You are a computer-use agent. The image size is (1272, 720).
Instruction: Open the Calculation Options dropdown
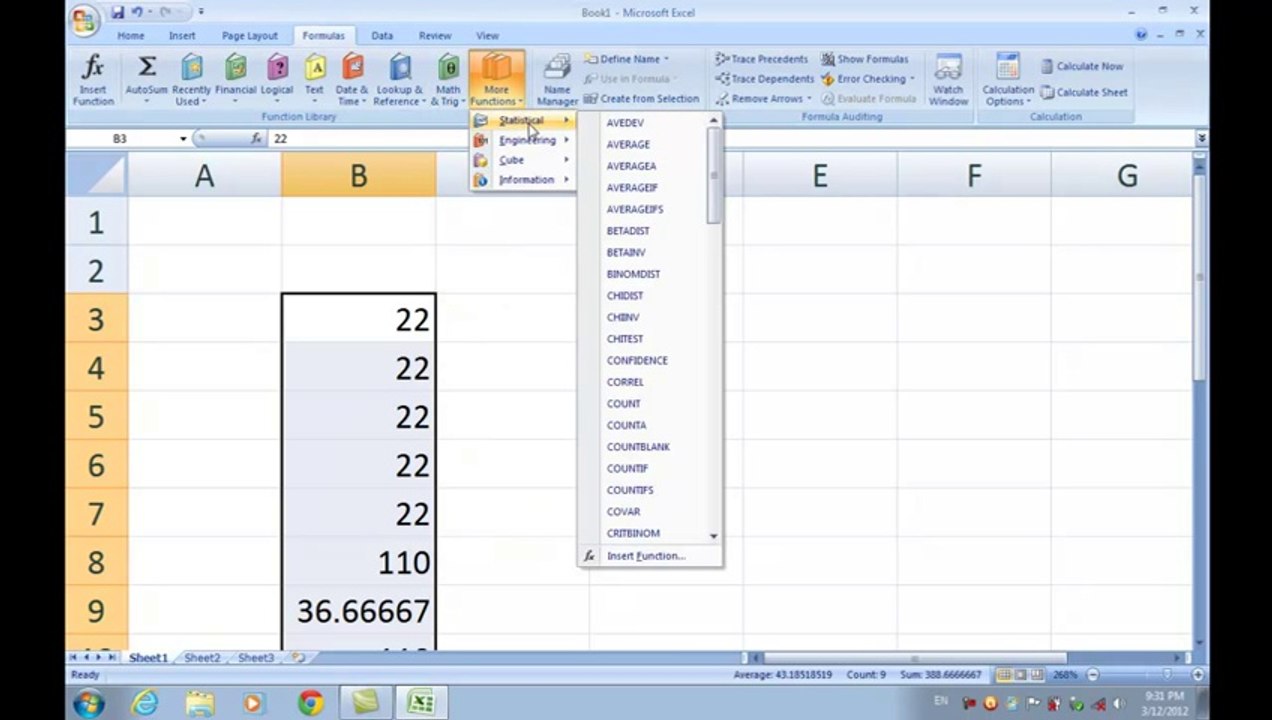[x=1007, y=80]
